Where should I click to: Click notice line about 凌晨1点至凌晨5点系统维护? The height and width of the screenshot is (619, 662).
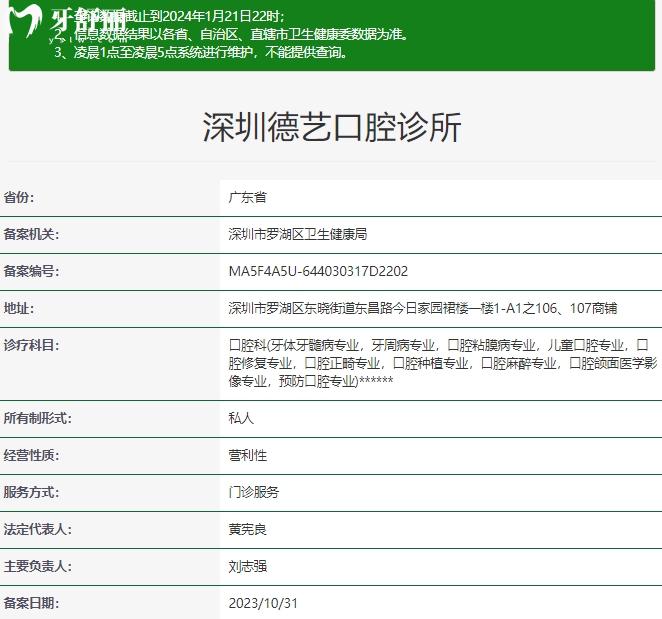(201, 52)
